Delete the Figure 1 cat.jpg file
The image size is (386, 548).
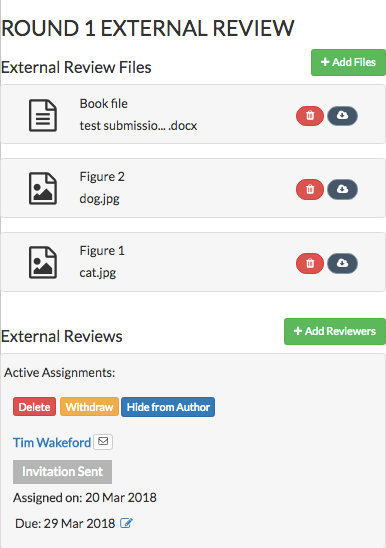(x=310, y=263)
